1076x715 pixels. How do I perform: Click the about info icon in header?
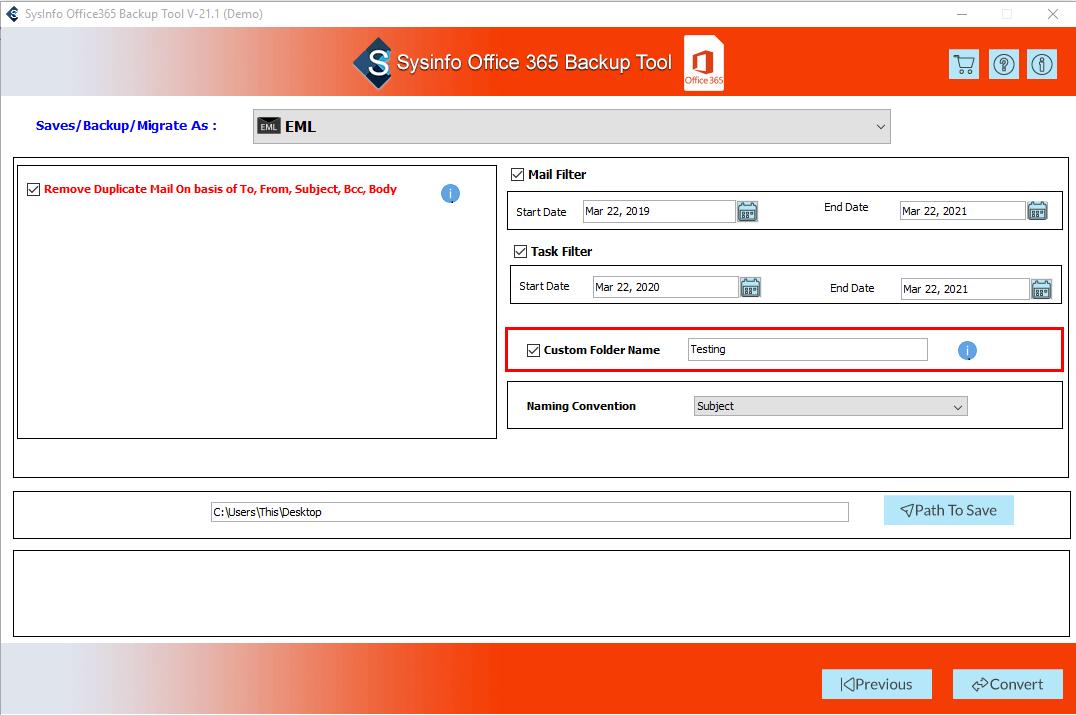tap(1042, 65)
